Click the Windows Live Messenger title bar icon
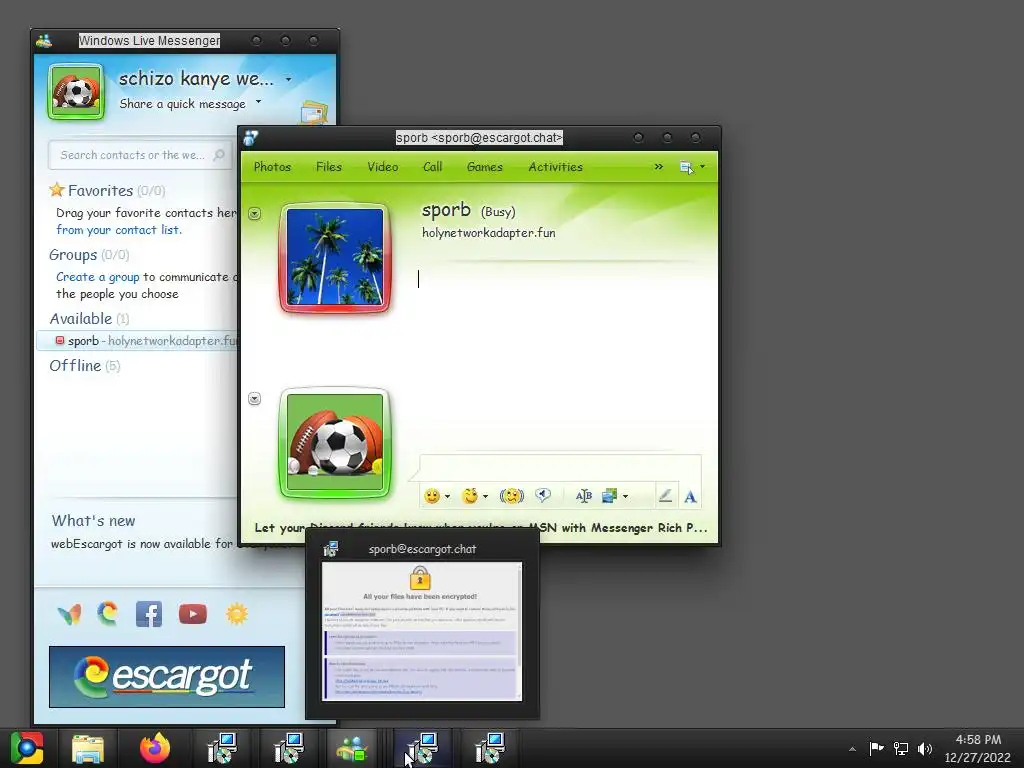 (44, 40)
